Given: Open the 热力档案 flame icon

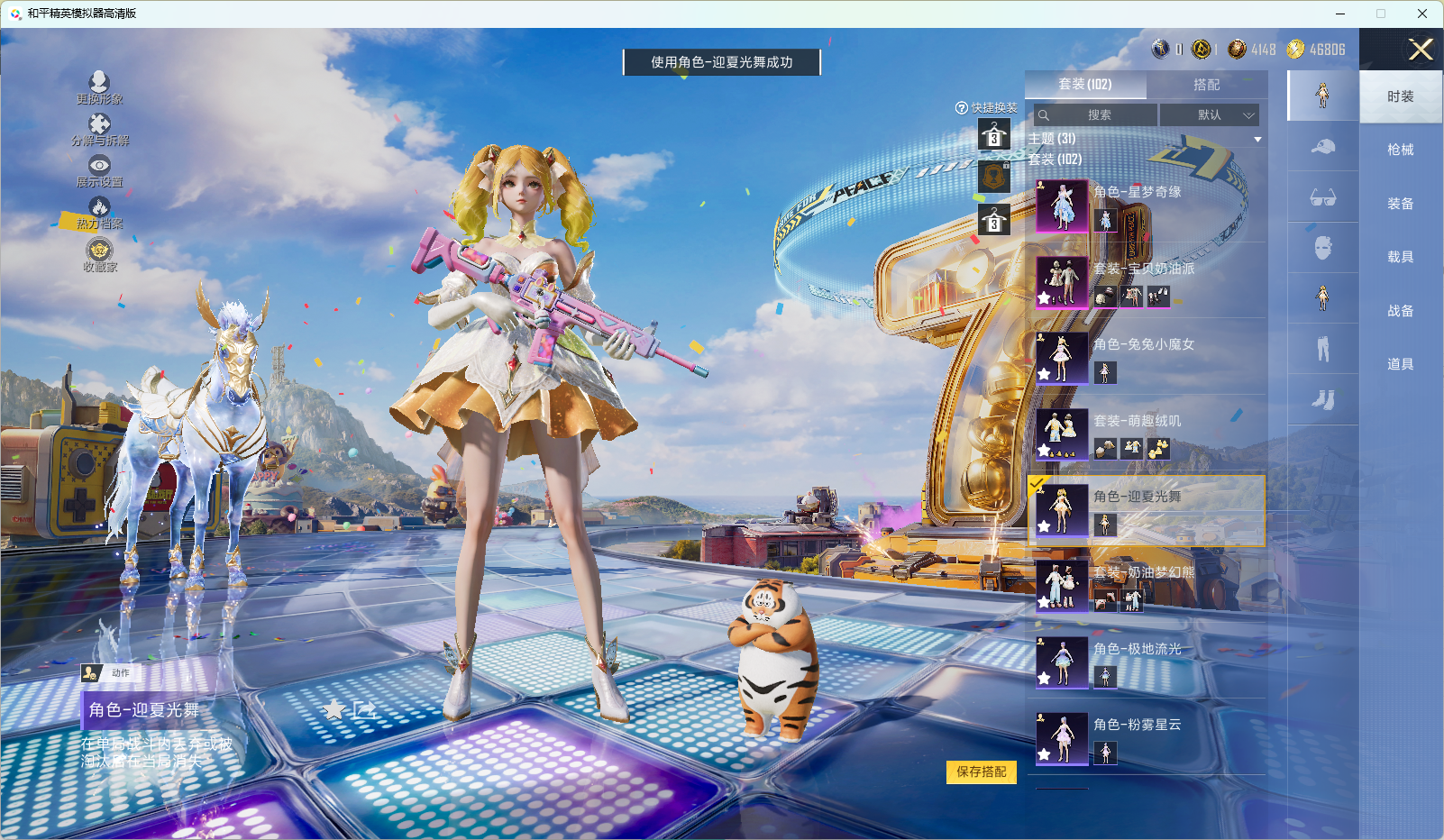Looking at the screenshot, I should pos(99,206).
